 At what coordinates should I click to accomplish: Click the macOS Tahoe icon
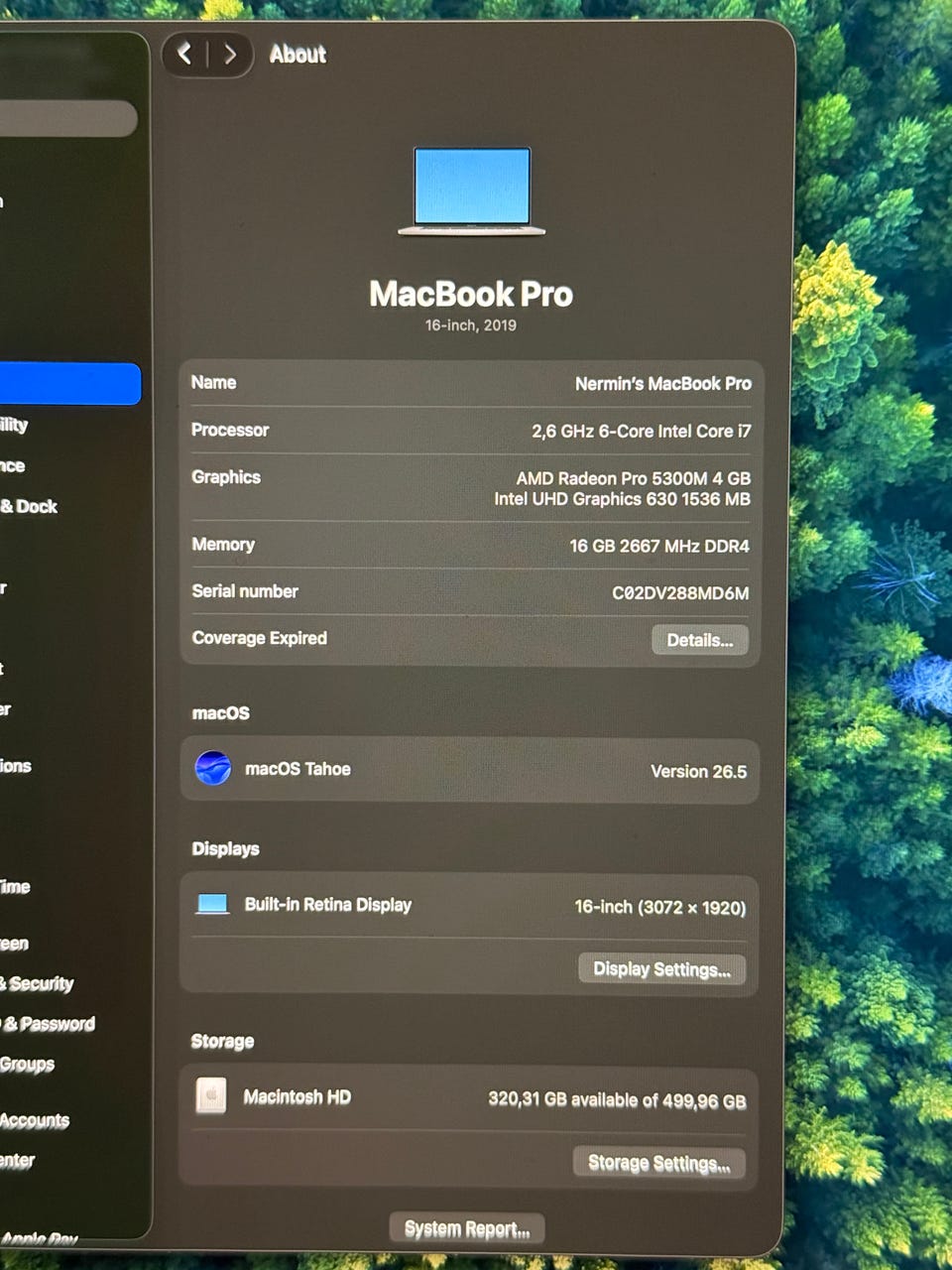[x=213, y=769]
